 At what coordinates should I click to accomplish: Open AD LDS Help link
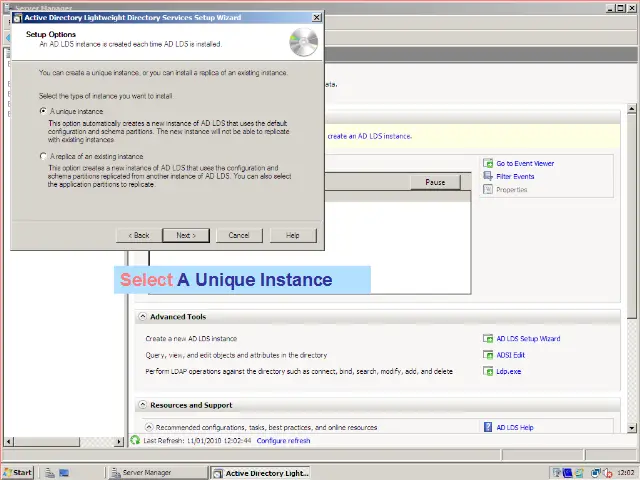point(515,427)
